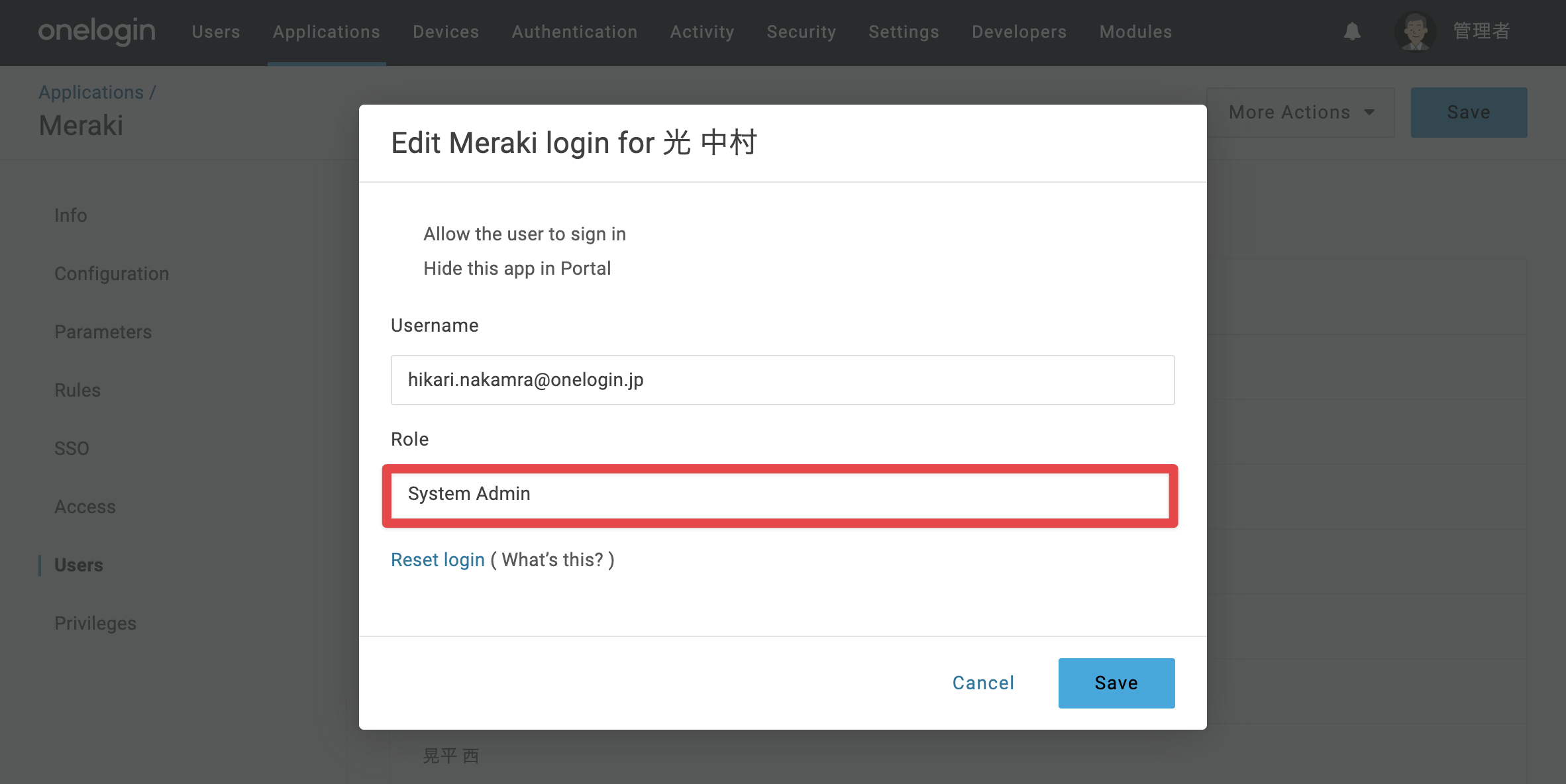Open the 管理者 account menu

(x=1481, y=31)
